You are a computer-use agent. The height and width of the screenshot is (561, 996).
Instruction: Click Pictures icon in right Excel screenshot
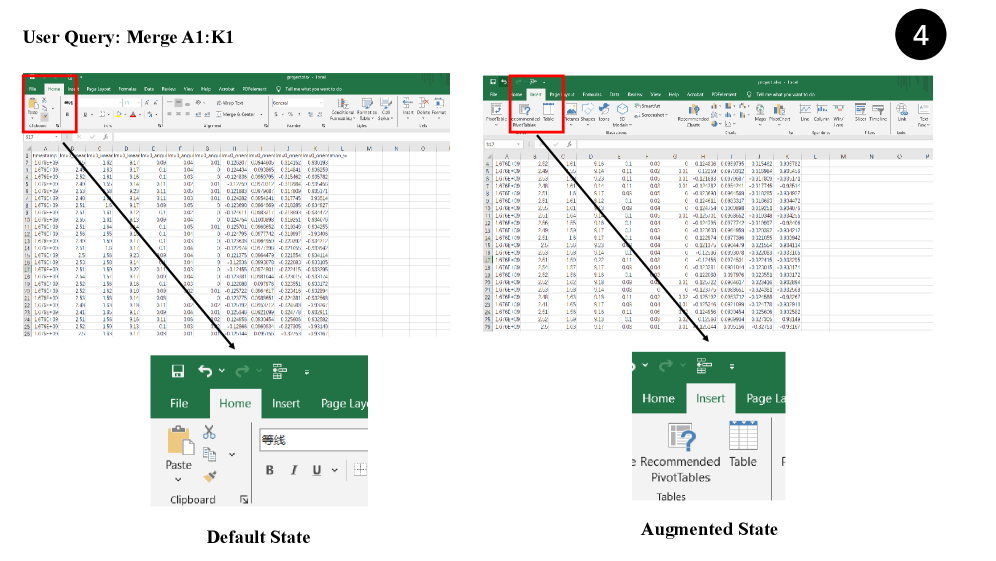pyautogui.click(x=572, y=114)
